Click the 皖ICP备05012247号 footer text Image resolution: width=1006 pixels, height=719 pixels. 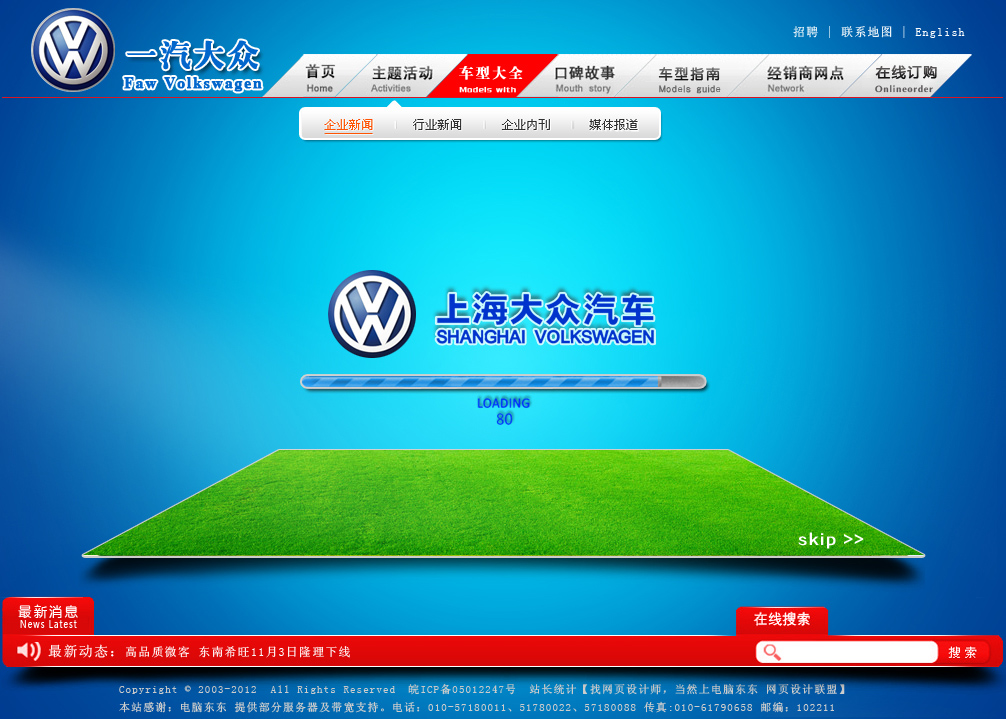pyautogui.click(x=462, y=689)
